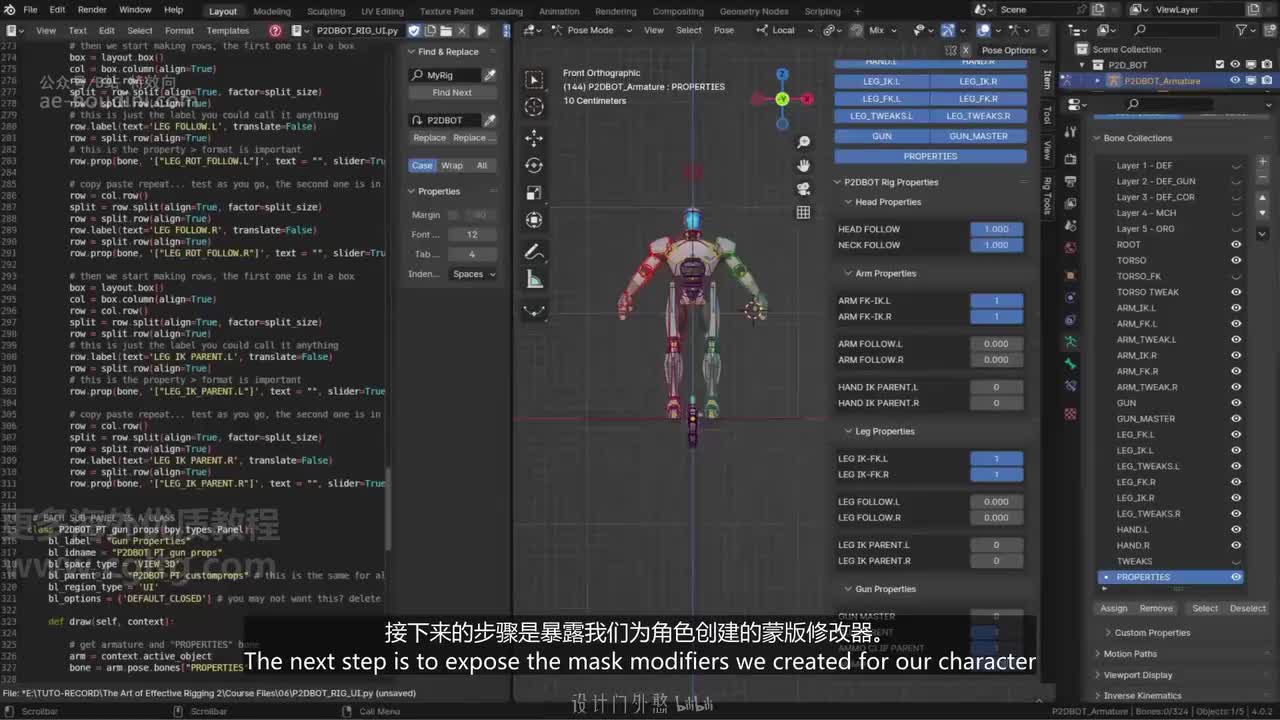Choose the Rotate tool in viewport toolbar
Image resolution: width=1280 pixels, height=720 pixels.
pos(534,165)
